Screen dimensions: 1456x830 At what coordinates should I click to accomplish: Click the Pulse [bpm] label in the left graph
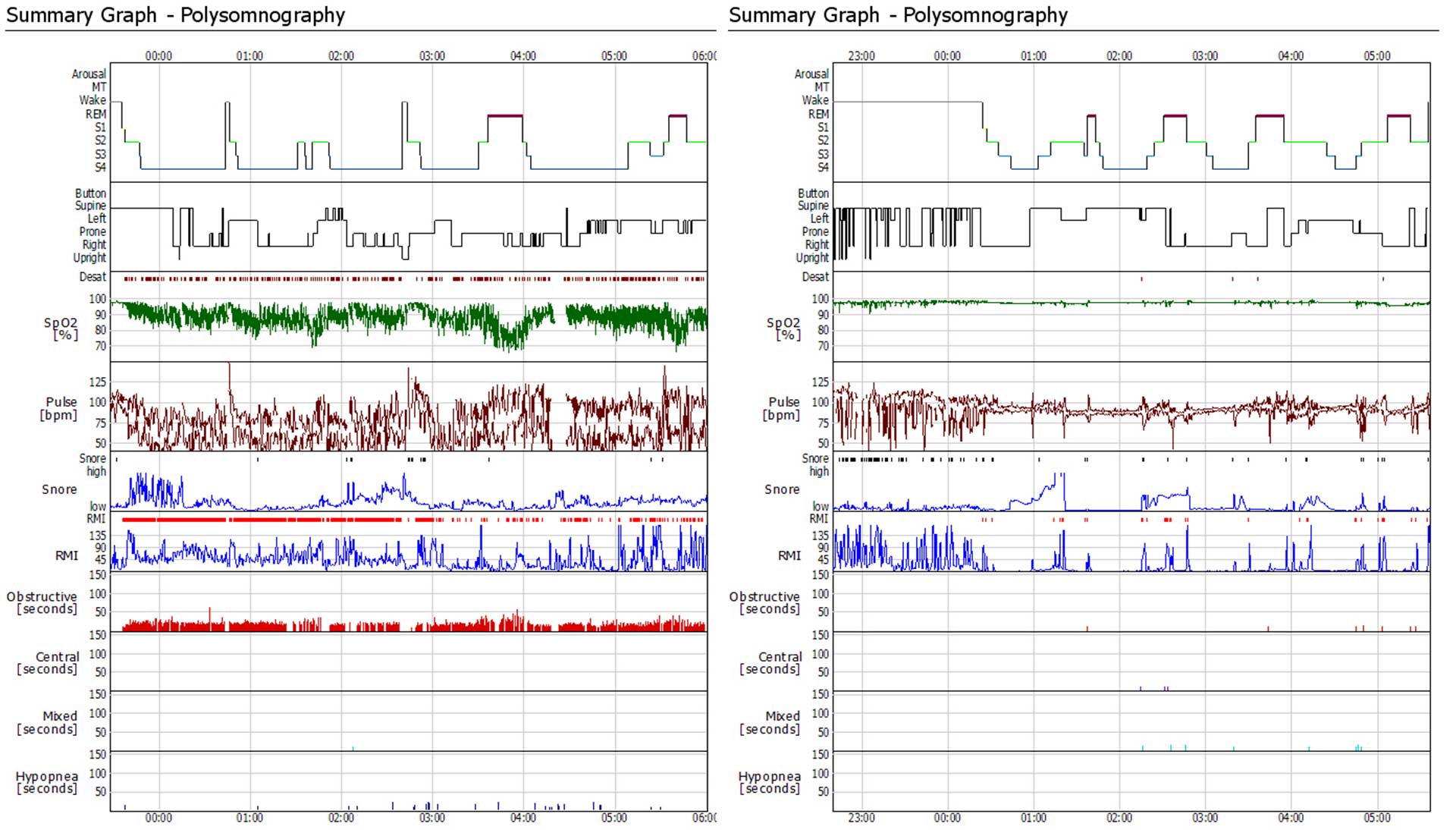point(58,408)
